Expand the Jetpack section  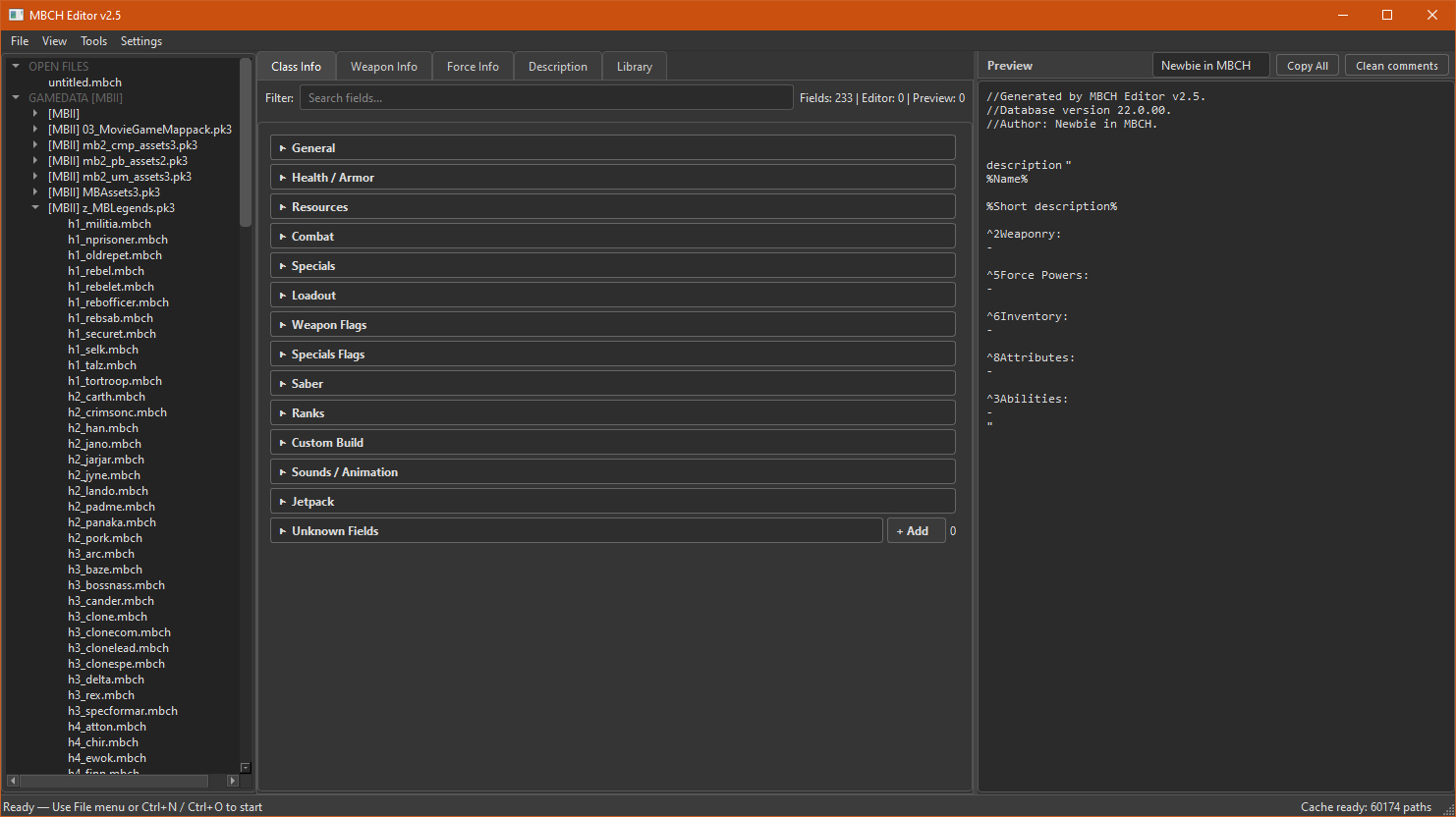(x=612, y=501)
